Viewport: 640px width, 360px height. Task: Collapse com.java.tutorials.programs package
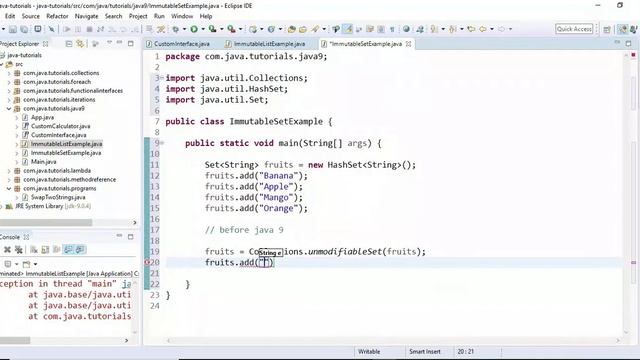[x=9, y=189]
